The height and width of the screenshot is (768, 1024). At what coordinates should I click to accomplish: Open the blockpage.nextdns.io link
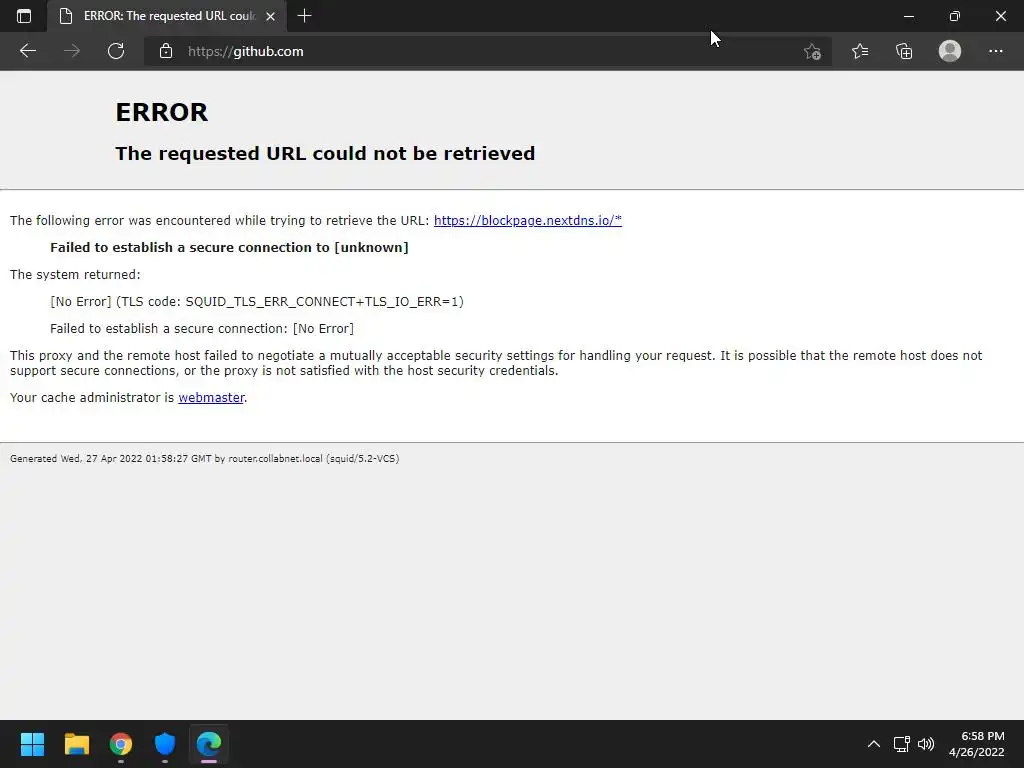[x=528, y=220]
